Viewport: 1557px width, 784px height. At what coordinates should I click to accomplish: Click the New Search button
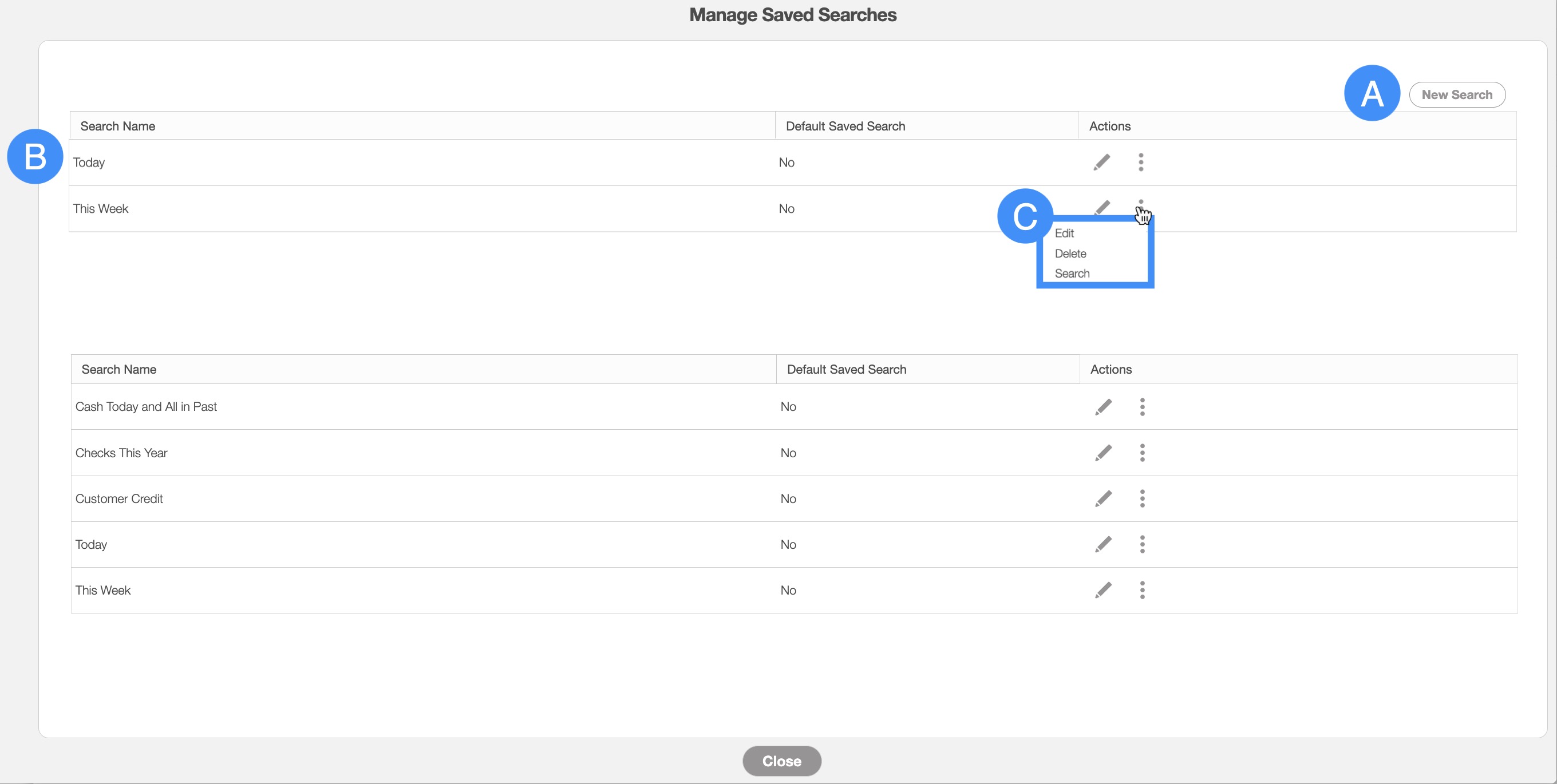[1457, 95]
